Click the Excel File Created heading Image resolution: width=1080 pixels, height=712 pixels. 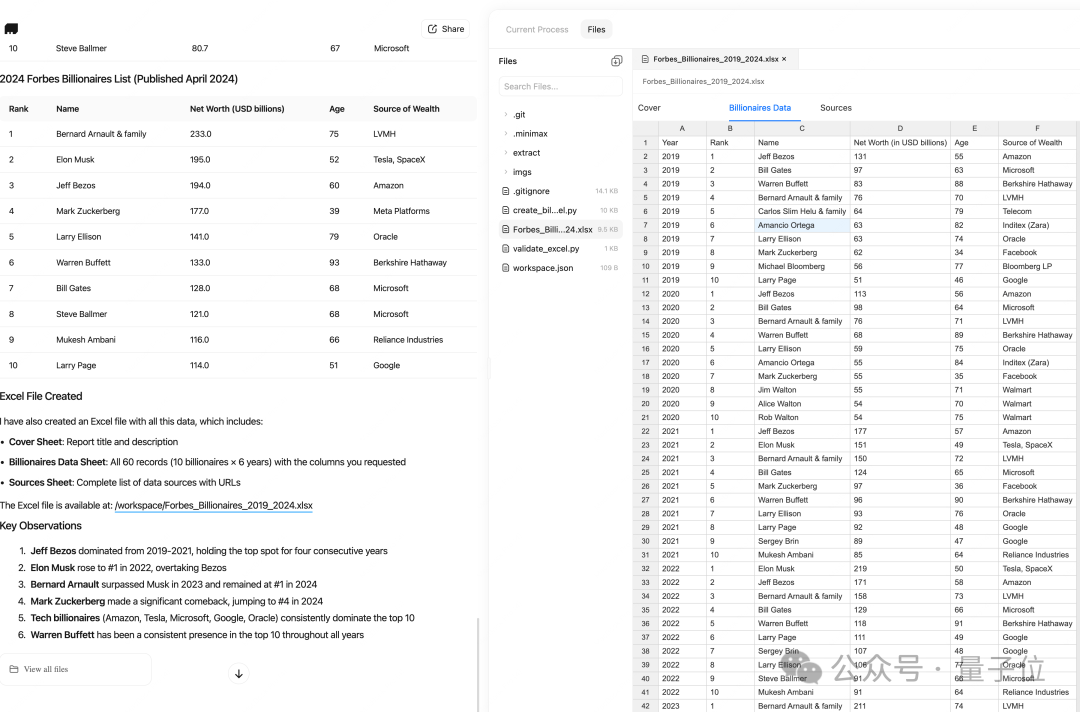[x=41, y=397]
